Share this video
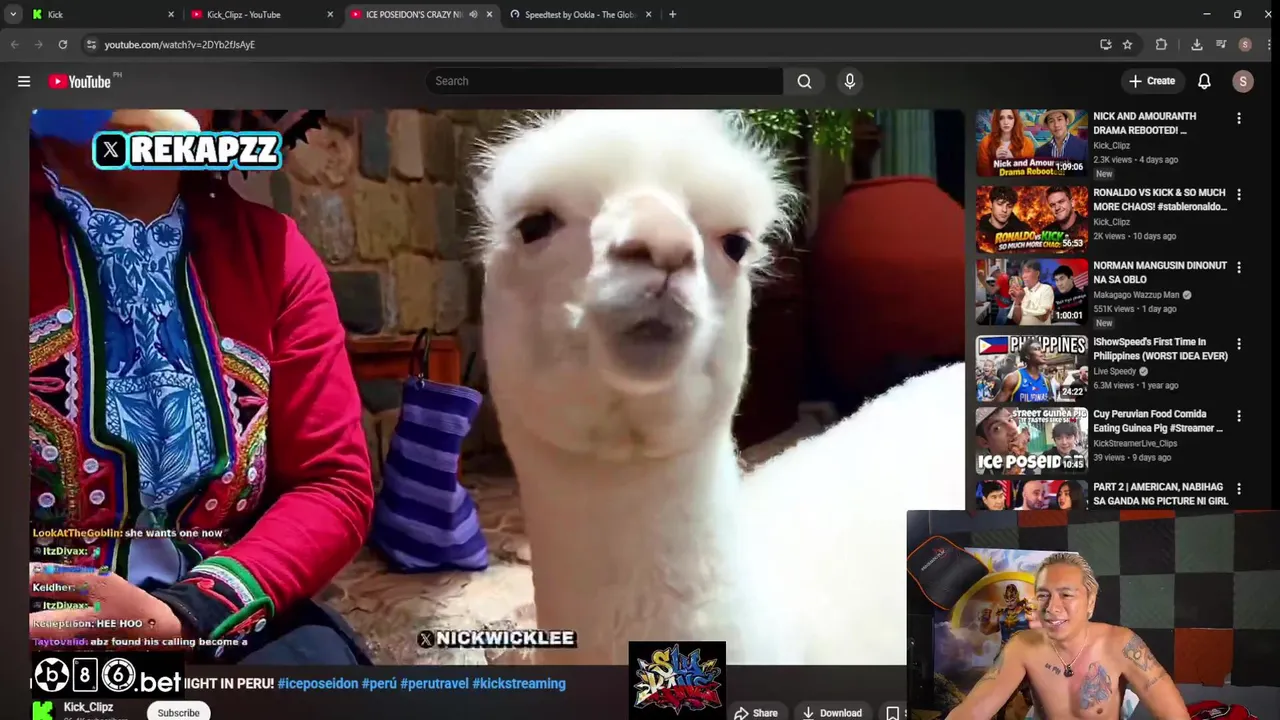Screen dimensions: 1280x720 [x=756, y=713]
